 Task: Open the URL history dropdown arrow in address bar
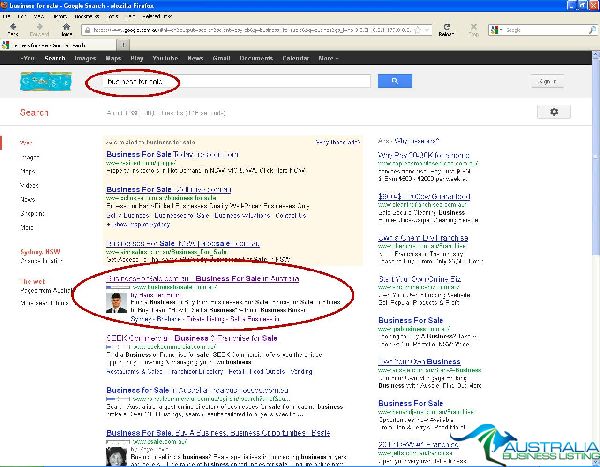tap(427, 30)
